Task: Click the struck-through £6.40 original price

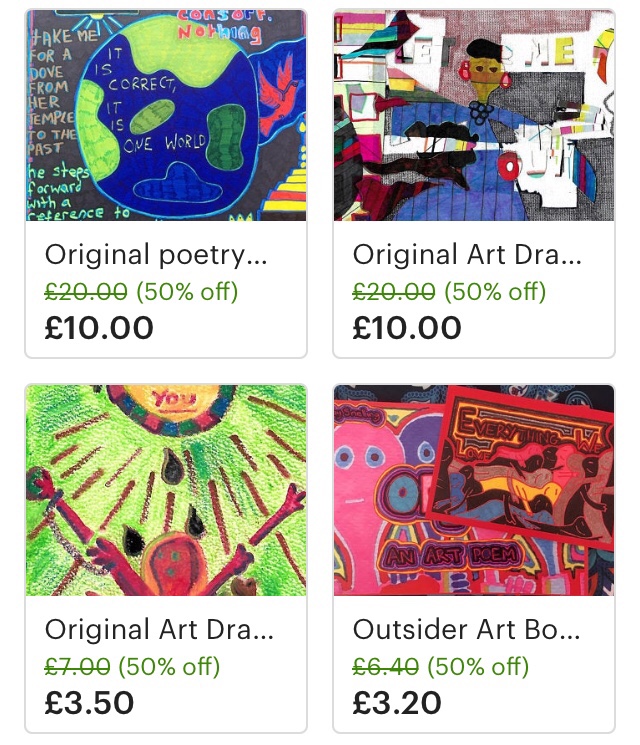Action: [x=385, y=666]
